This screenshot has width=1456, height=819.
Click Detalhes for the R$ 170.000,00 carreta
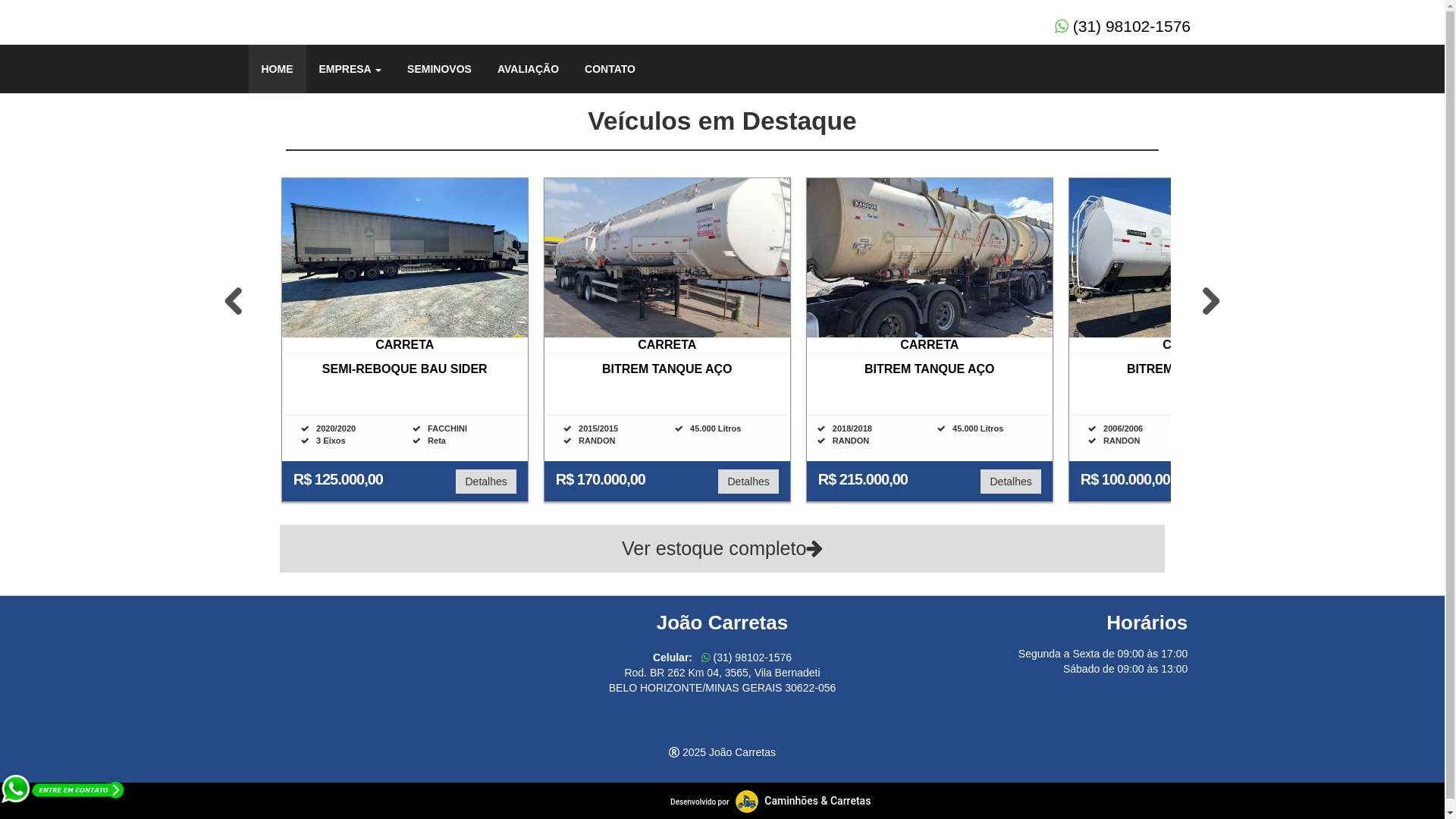tap(748, 482)
